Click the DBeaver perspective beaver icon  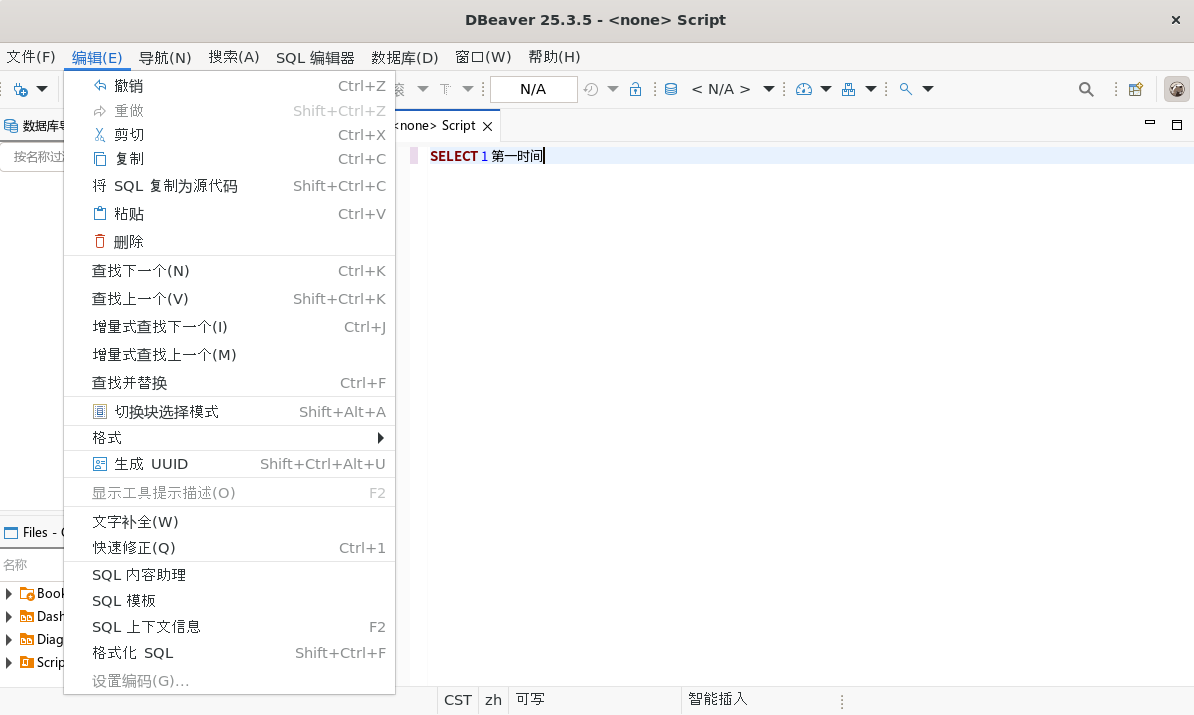[x=1176, y=89]
